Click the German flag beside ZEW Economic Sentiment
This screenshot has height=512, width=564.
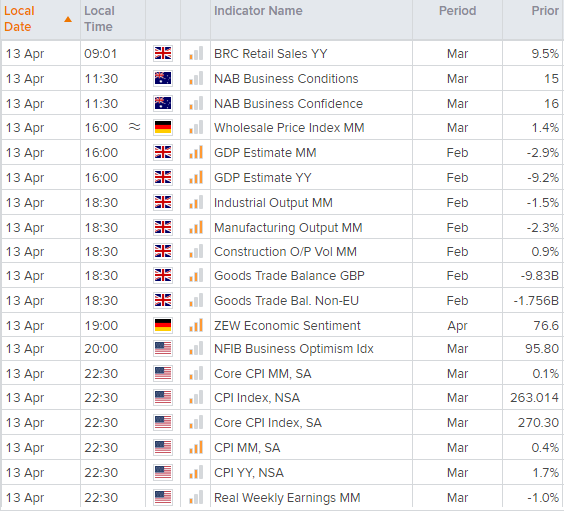click(163, 325)
